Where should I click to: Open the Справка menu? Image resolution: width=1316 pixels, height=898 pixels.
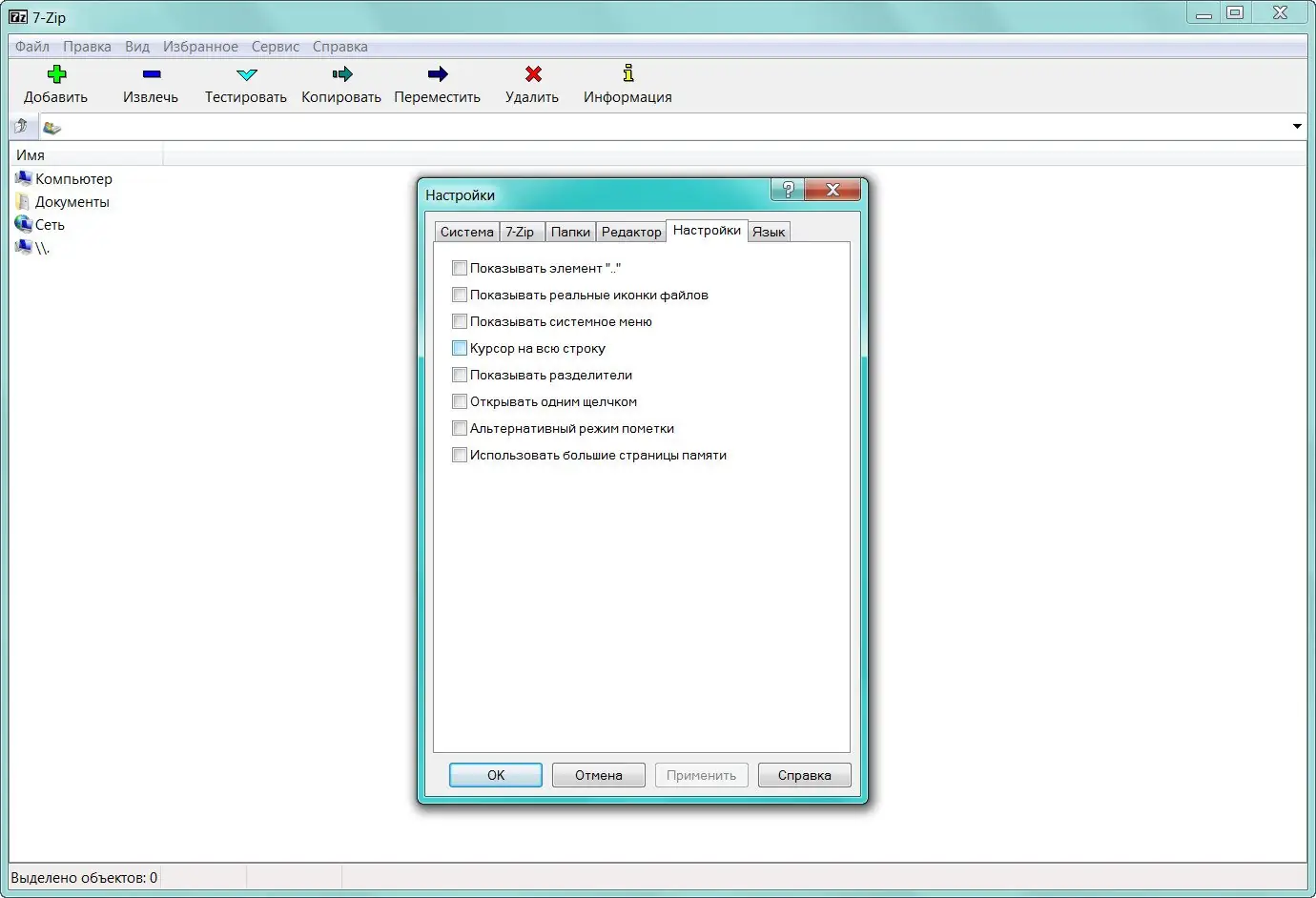(x=339, y=46)
